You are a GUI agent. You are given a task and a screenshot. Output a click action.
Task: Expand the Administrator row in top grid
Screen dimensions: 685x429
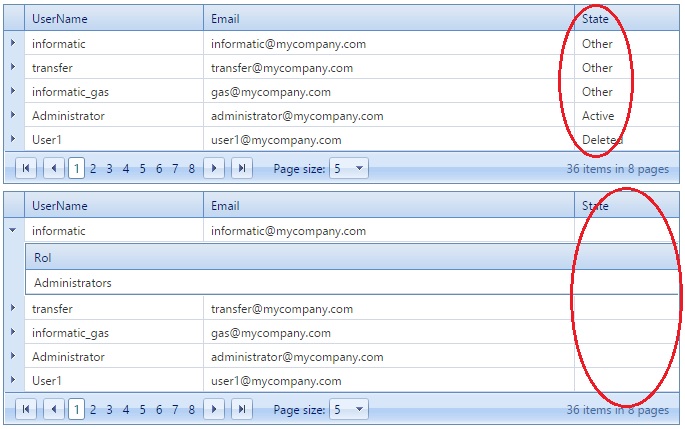click(x=13, y=115)
